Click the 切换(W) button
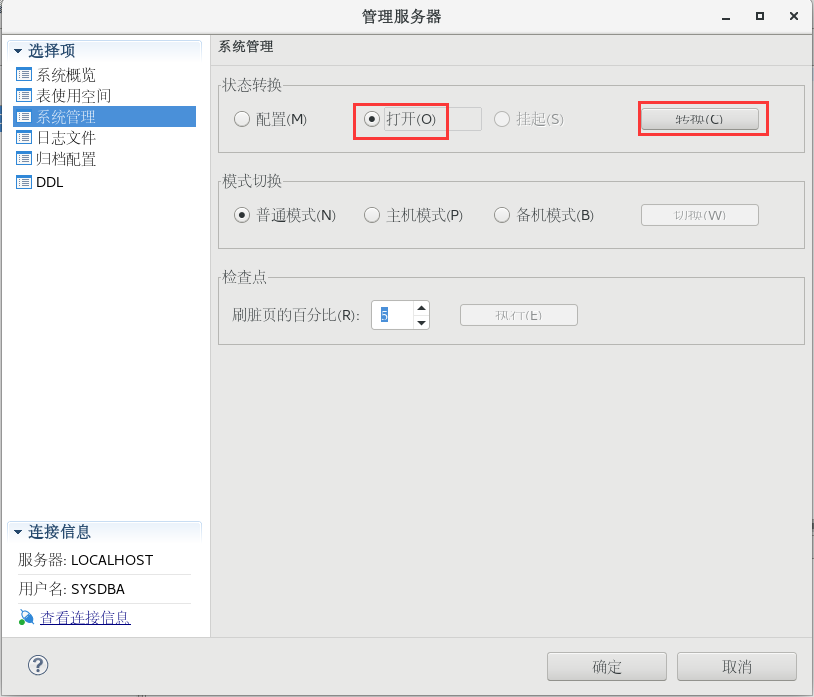This screenshot has width=814, height=697. [700, 215]
